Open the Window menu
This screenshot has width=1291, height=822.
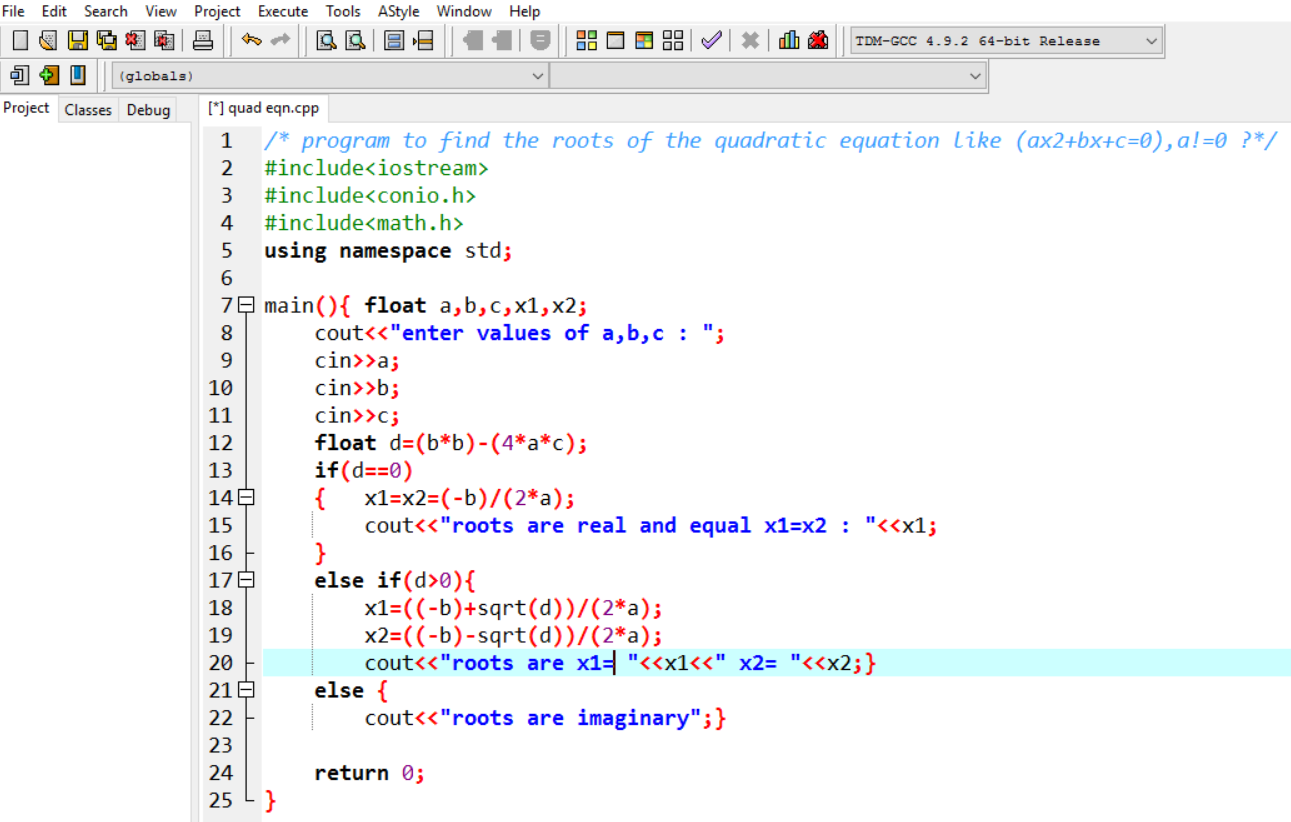(x=464, y=11)
